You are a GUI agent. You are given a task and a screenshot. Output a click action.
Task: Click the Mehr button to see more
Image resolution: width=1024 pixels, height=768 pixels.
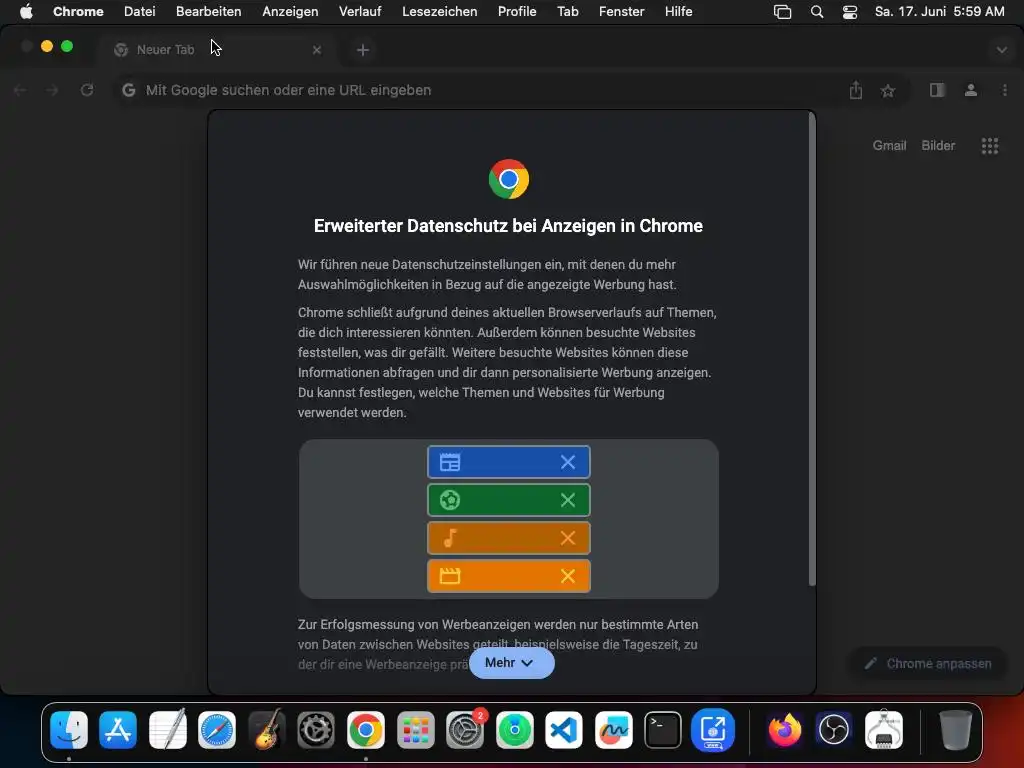(511, 662)
